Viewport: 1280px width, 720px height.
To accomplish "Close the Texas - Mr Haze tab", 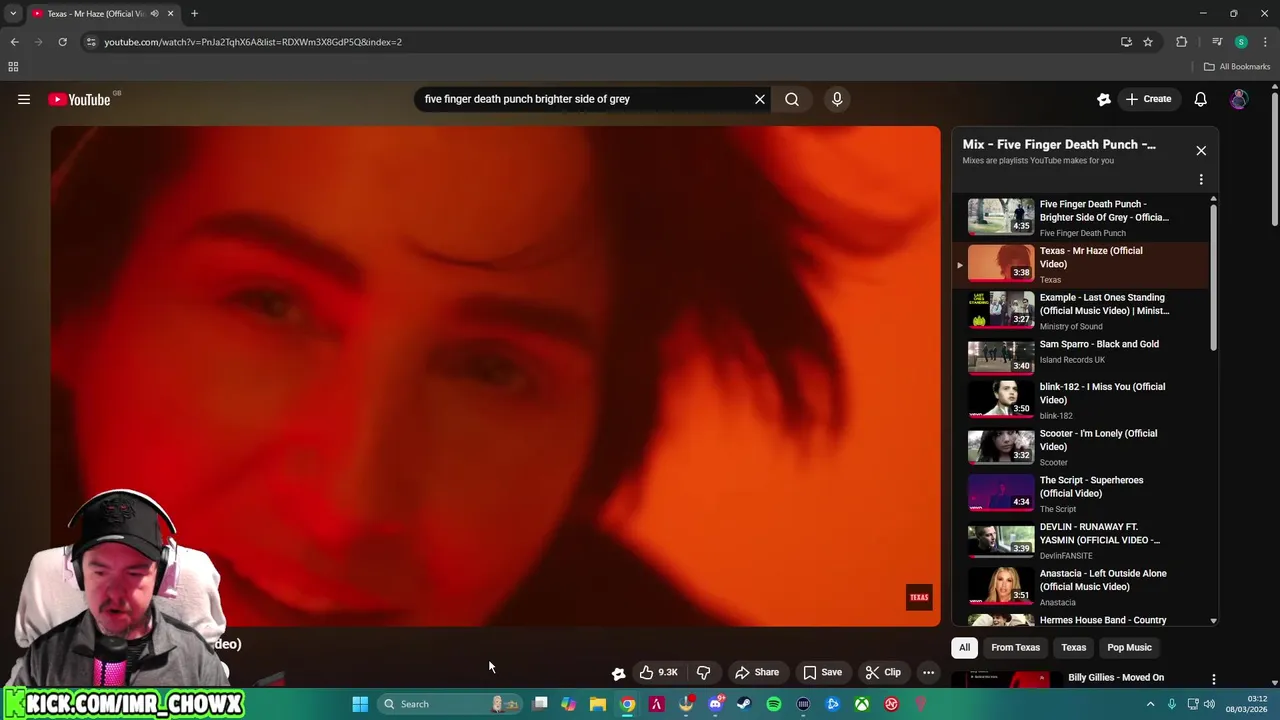I will [170, 14].
